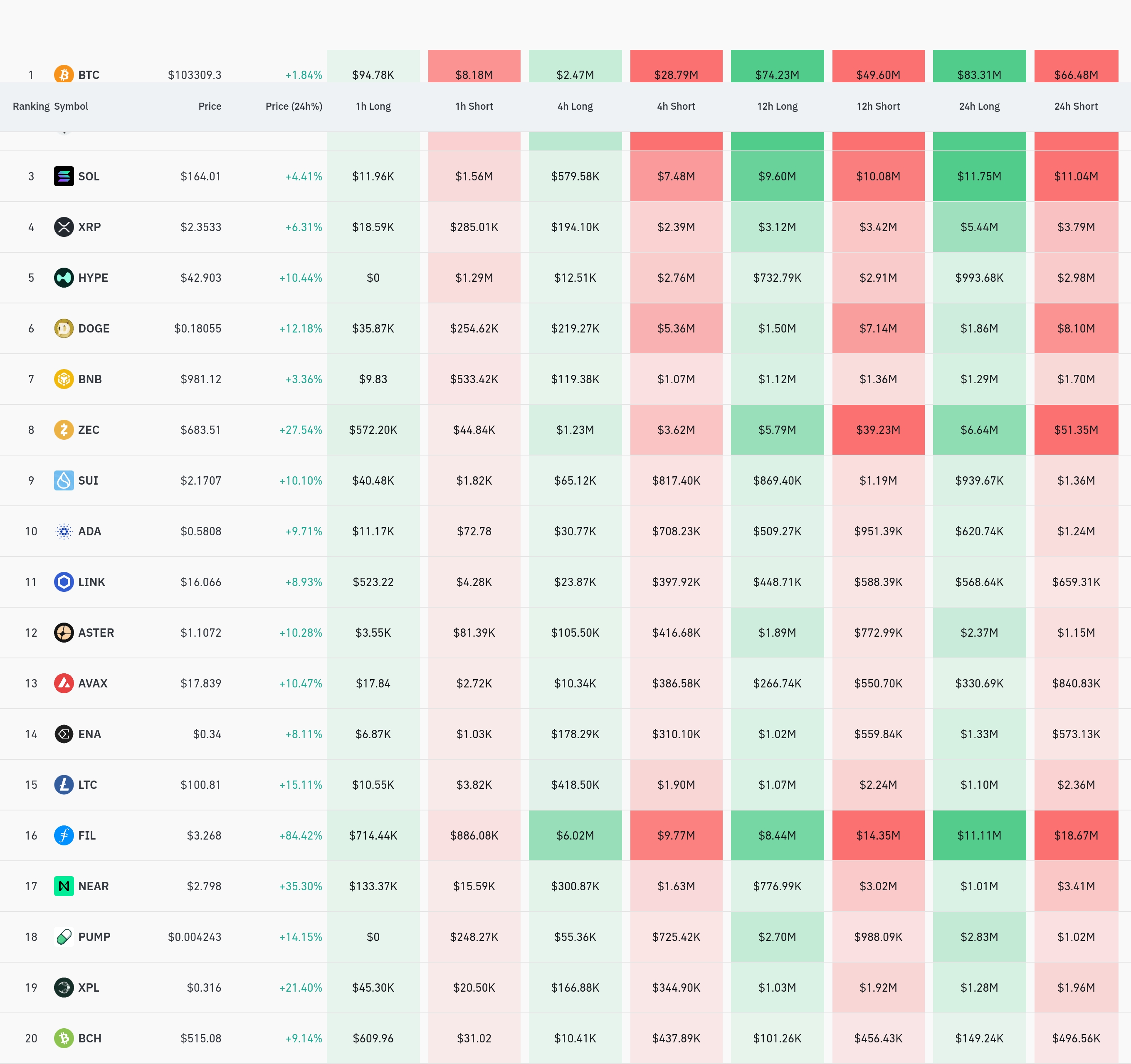Sort by 12h Short column header
The width and height of the screenshot is (1131, 1064).
pos(878,106)
